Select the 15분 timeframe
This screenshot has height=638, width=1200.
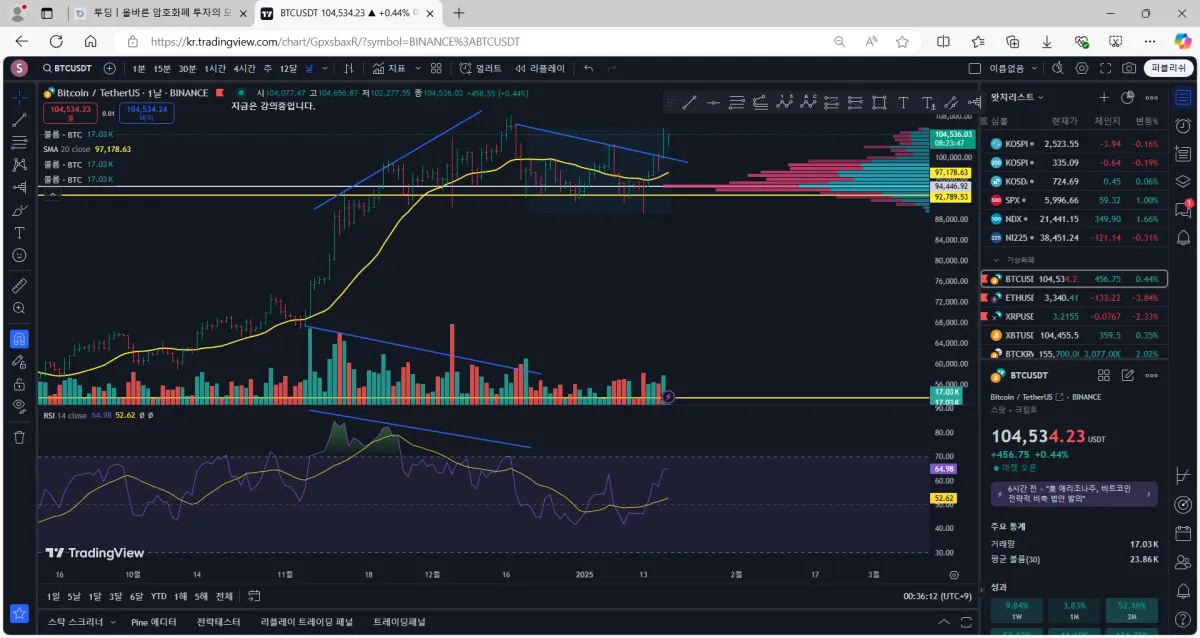pos(161,68)
